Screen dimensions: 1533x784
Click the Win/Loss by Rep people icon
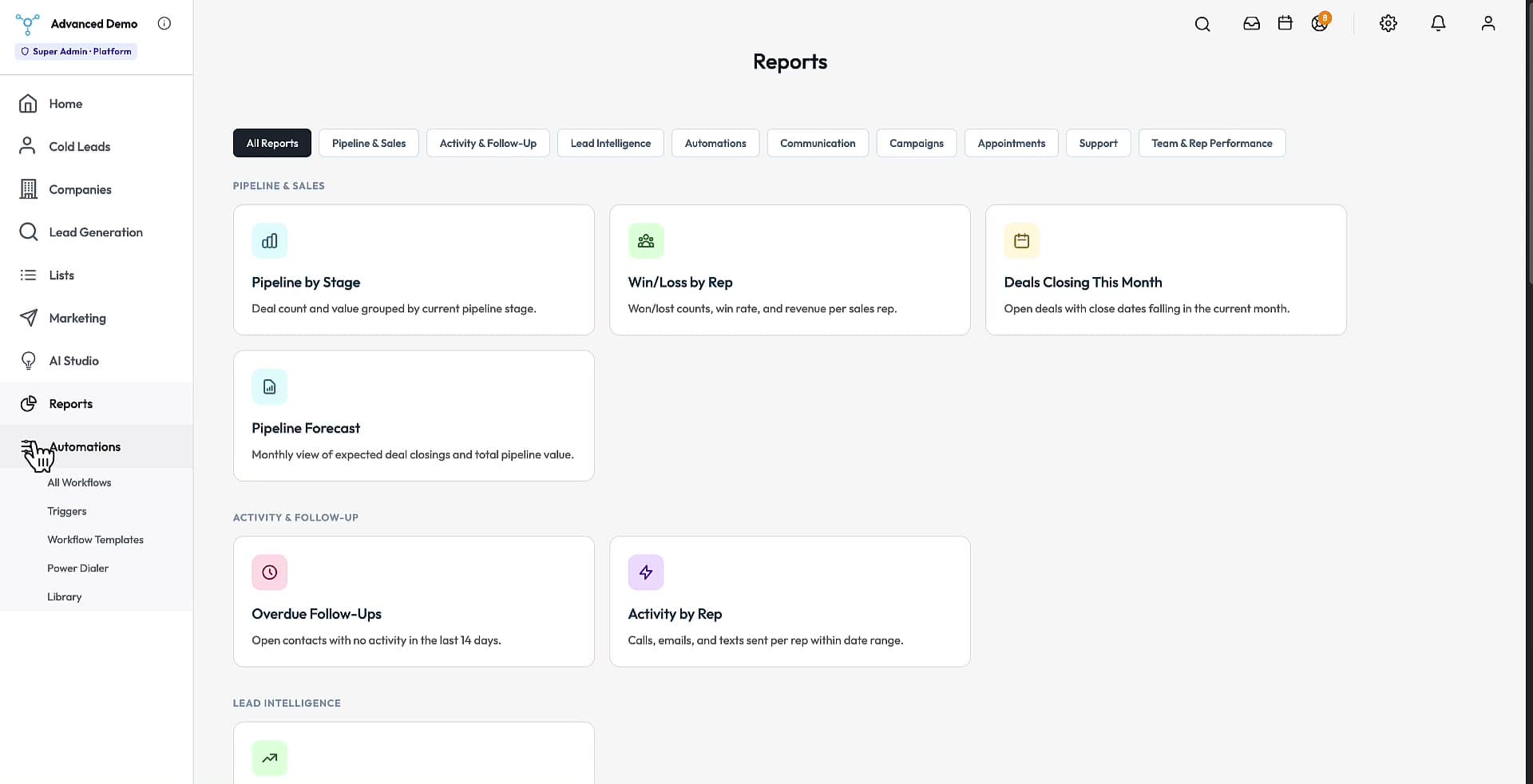tap(646, 241)
